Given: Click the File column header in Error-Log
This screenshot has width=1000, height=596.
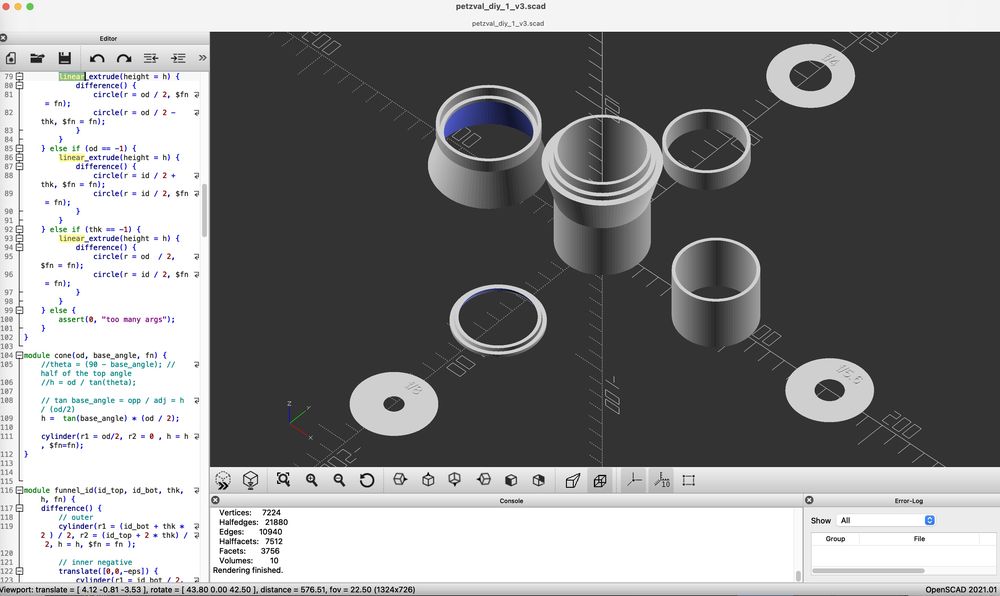Looking at the screenshot, I should [919, 538].
